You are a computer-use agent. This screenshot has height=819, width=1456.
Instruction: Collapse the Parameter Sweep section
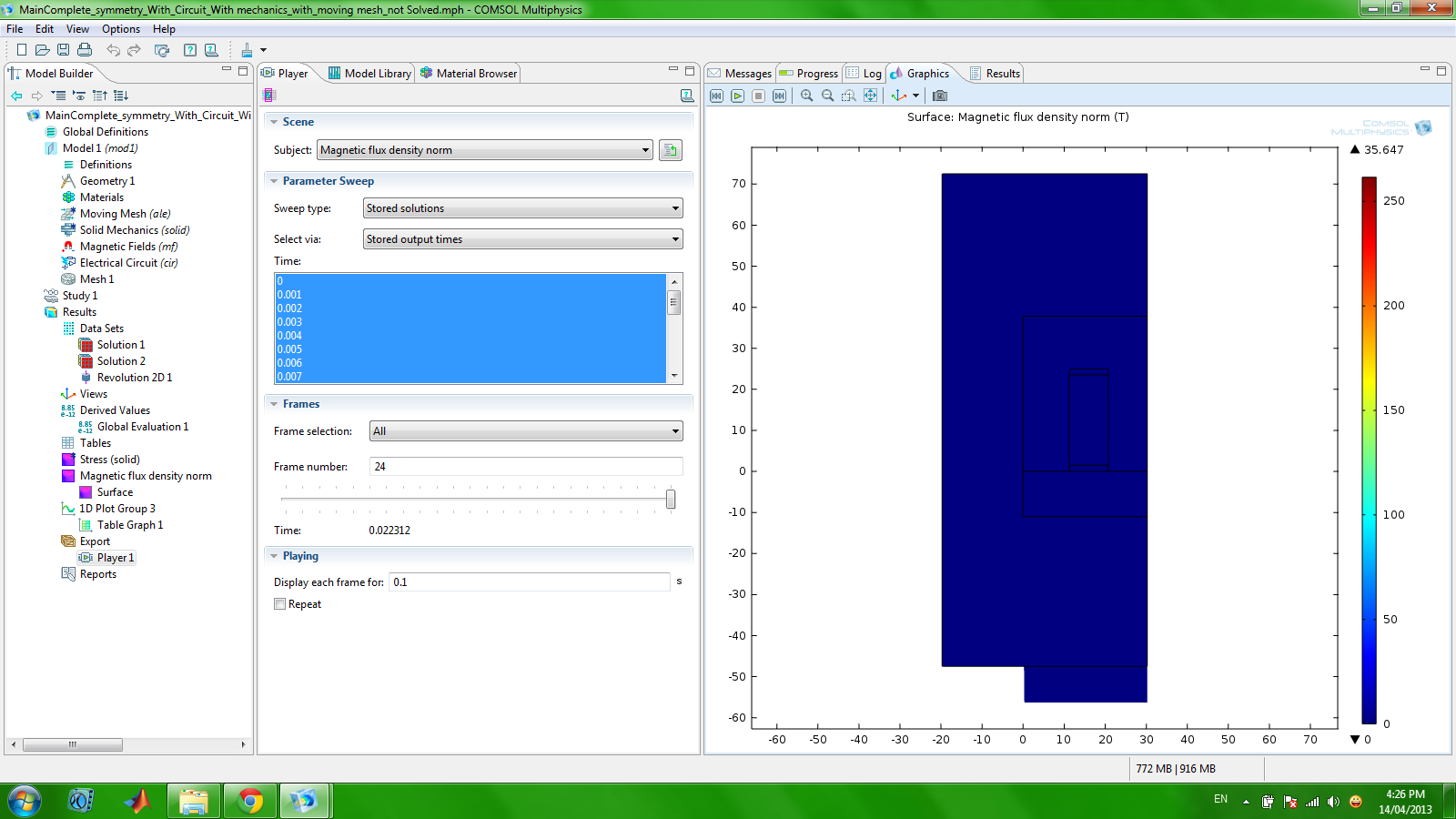point(274,181)
